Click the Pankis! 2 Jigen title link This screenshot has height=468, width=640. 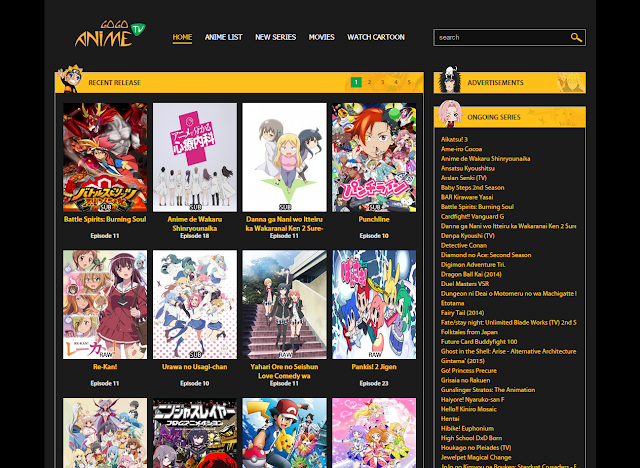click(x=374, y=367)
